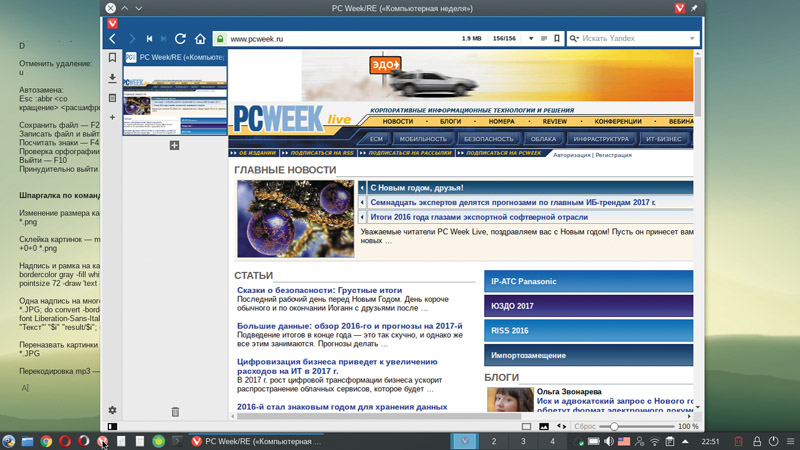Expand arrow beside Итоги 2016 года headline

point(362,217)
